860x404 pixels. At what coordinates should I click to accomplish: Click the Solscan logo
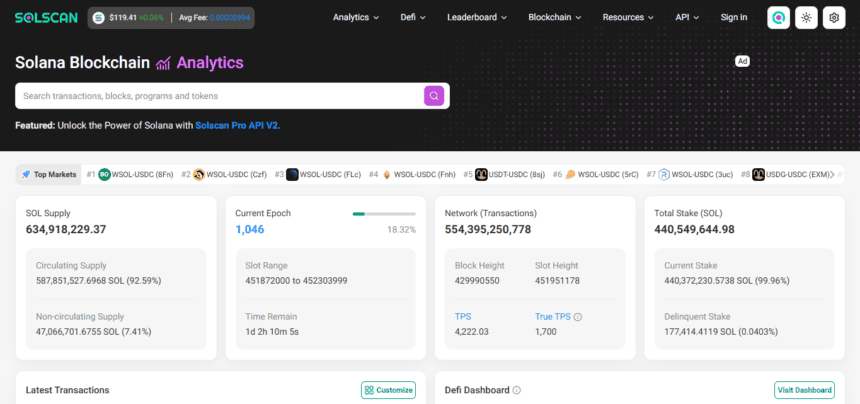click(46, 18)
